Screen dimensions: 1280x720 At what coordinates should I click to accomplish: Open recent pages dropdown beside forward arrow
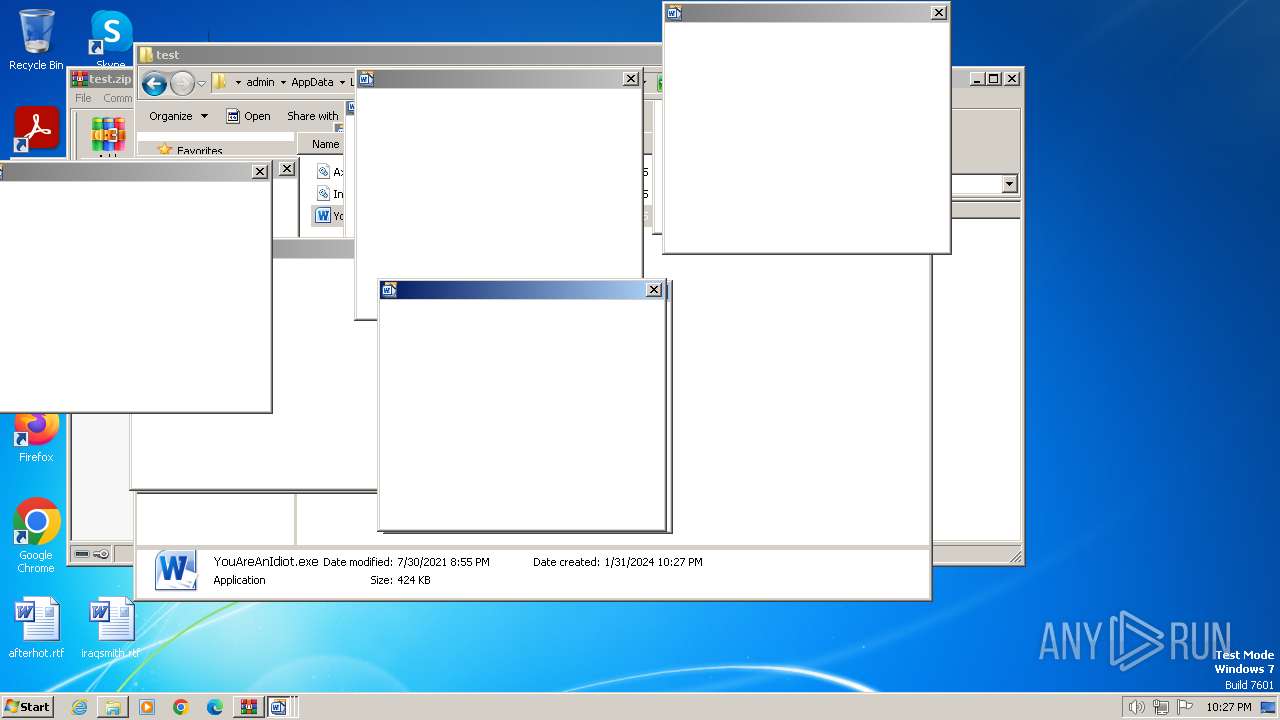[x=201, y=83]
